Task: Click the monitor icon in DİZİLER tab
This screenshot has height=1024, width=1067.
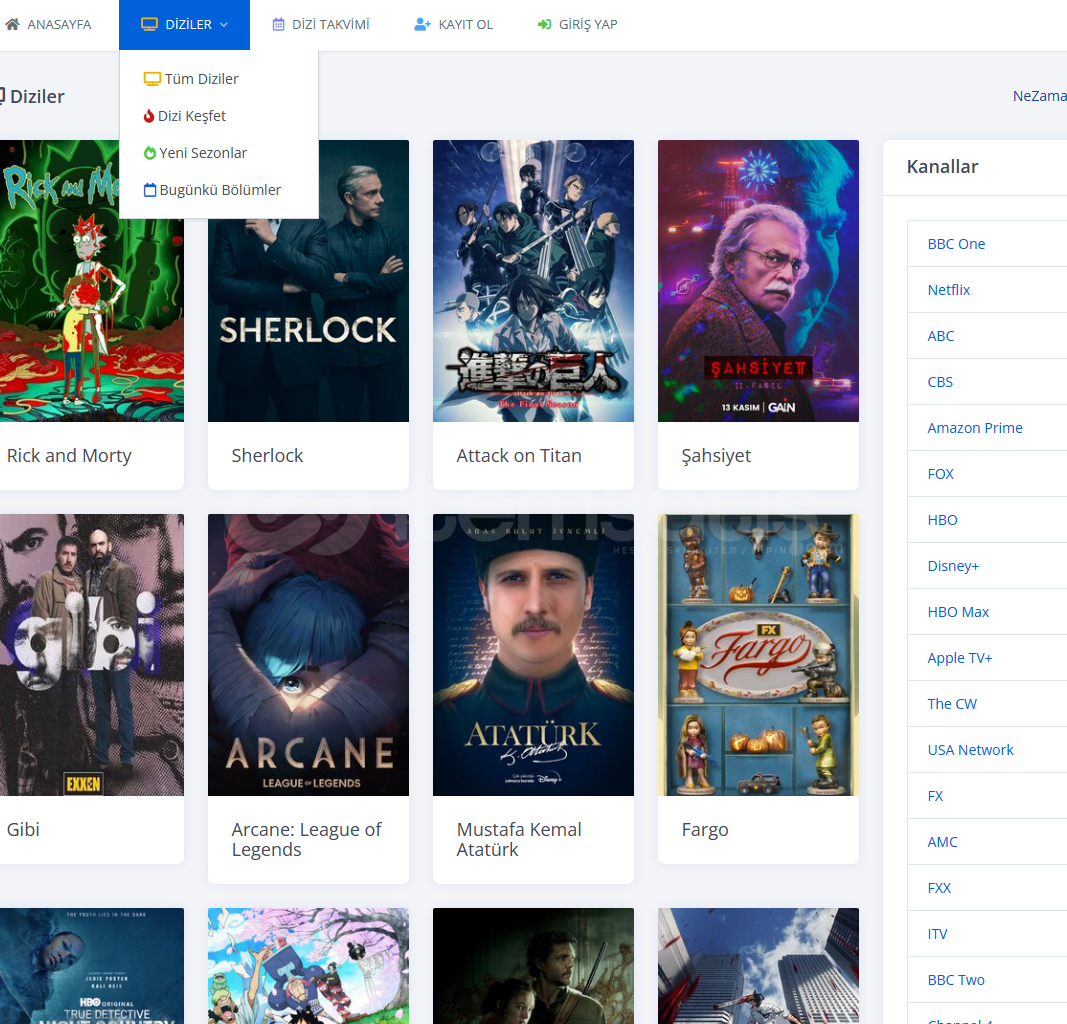Action: (x=149, y=24)
